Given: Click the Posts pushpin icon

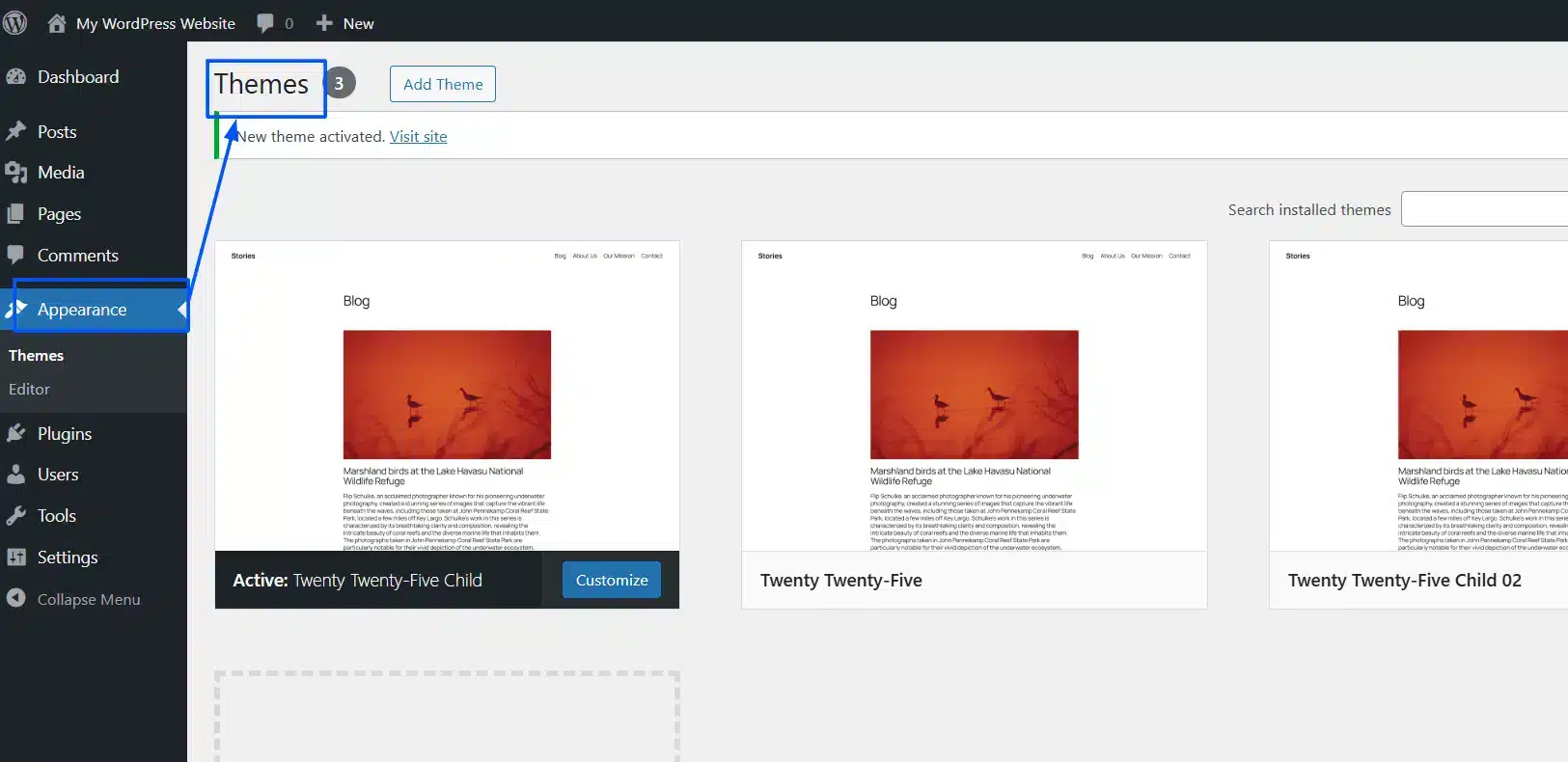Looking at the screenshot, I should click(x=15, y=132).
